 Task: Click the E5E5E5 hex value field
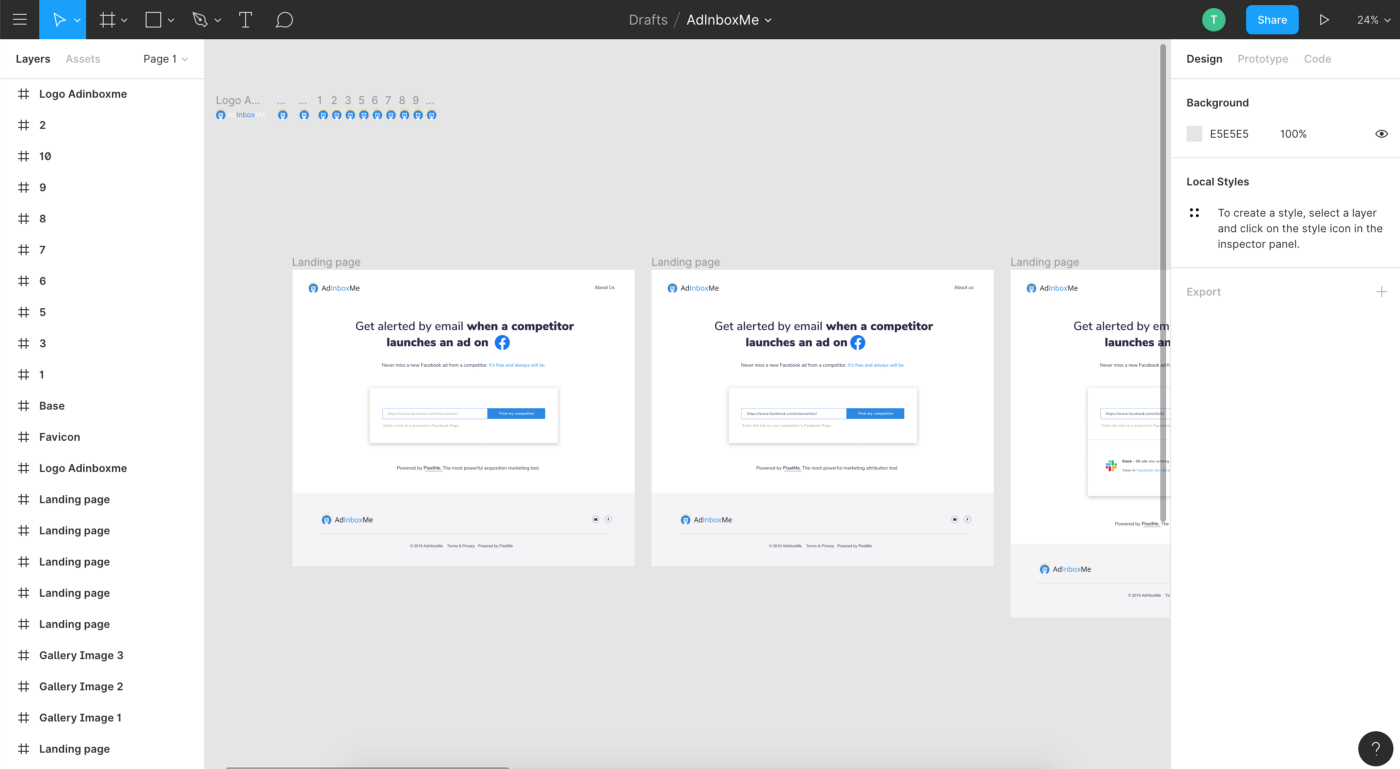coord(1229,134)
